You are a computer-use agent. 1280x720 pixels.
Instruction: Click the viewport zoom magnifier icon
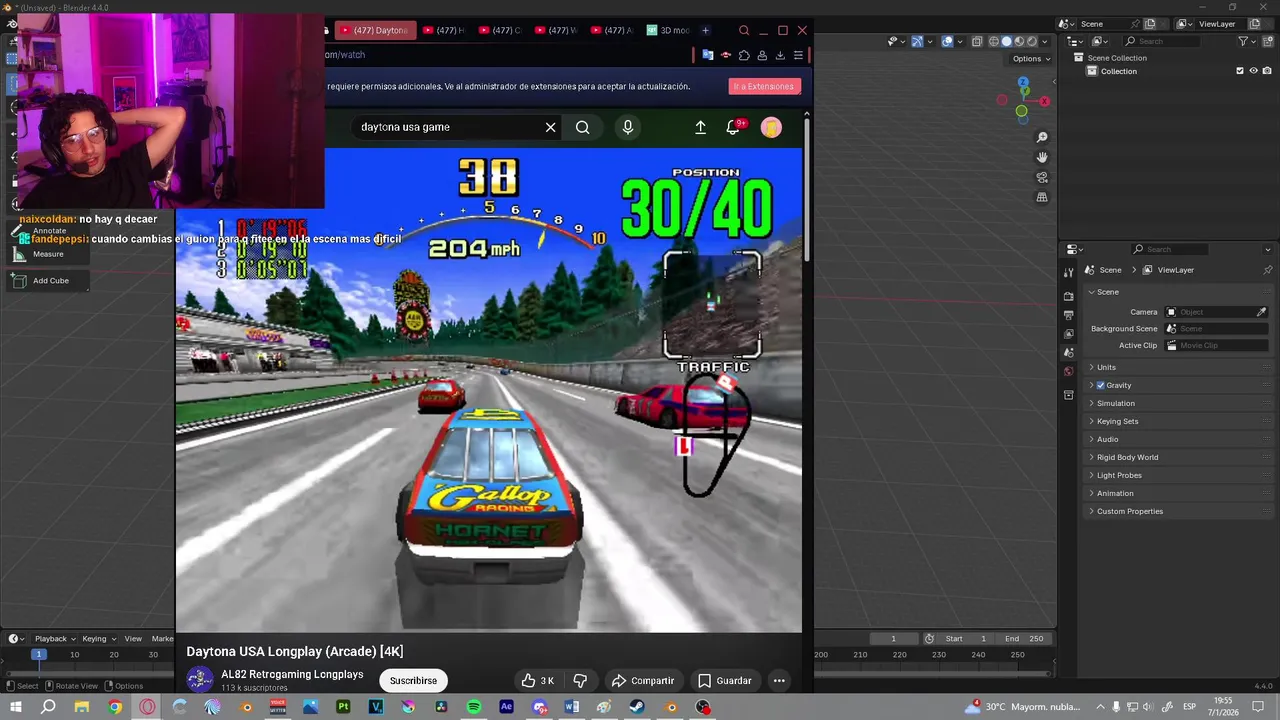1042,137
